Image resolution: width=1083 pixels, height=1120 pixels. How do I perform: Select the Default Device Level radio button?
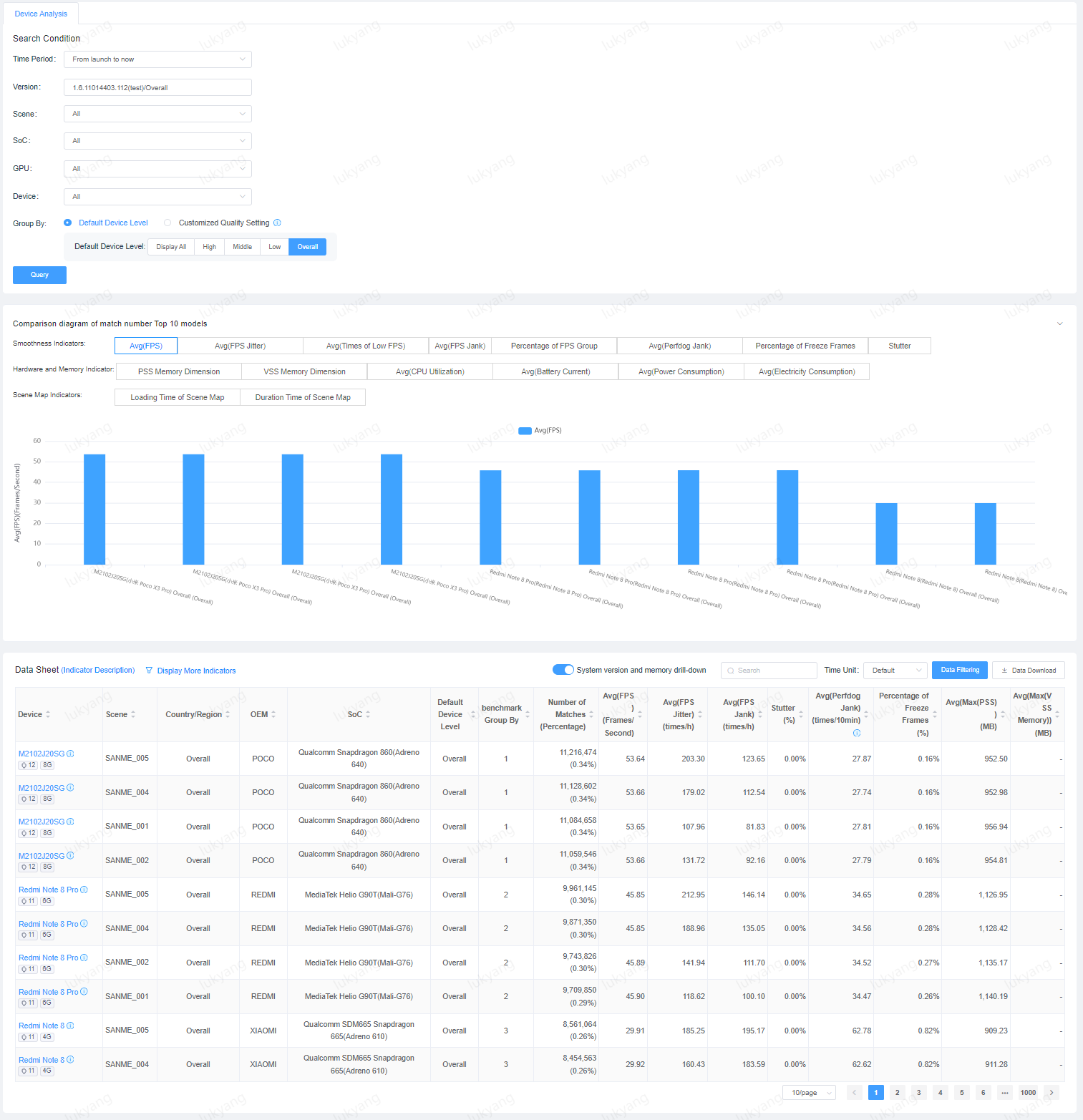[67, 223]
